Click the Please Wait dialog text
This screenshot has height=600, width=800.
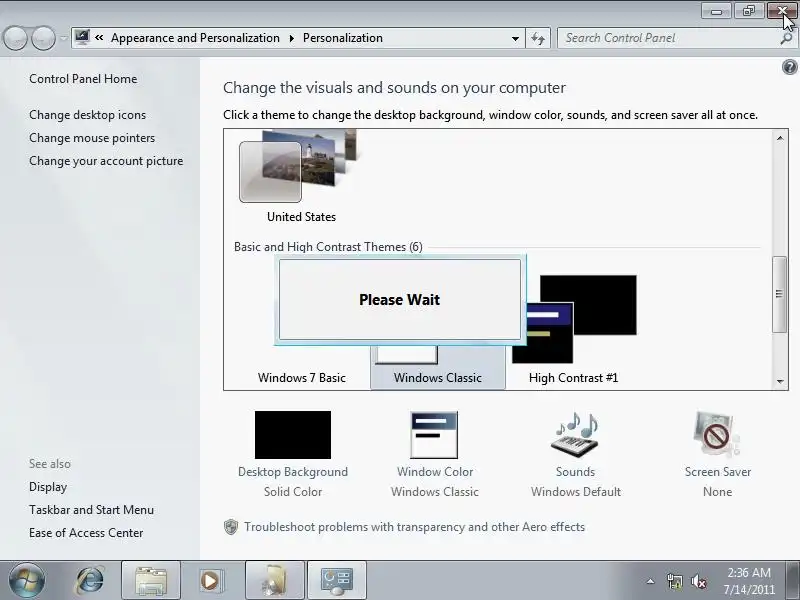pyautogui.click(x=399, y=299)
